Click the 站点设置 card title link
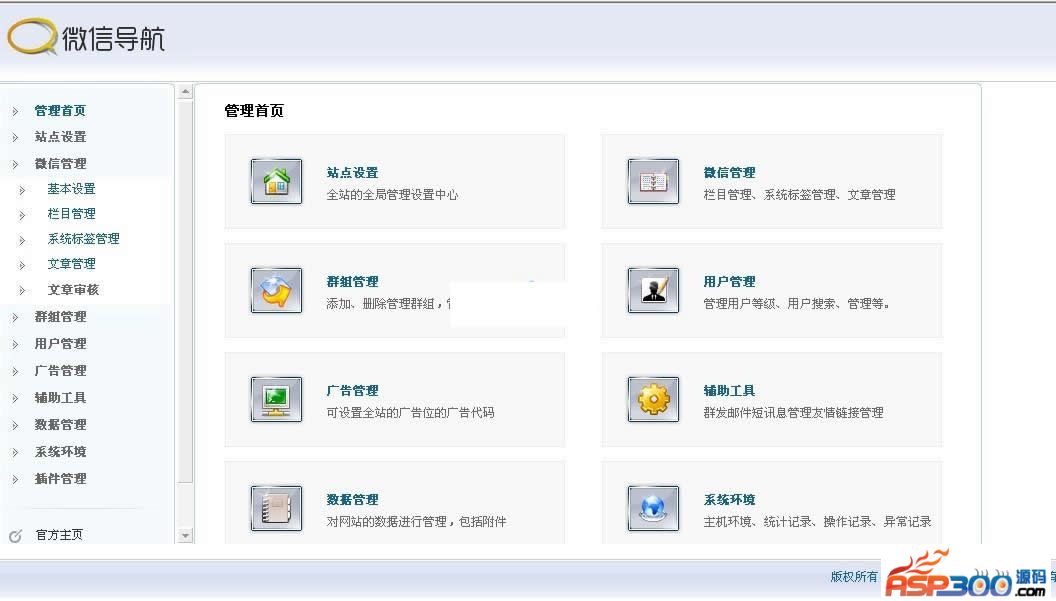This screenshot has height=601, width=1056. 352,172
